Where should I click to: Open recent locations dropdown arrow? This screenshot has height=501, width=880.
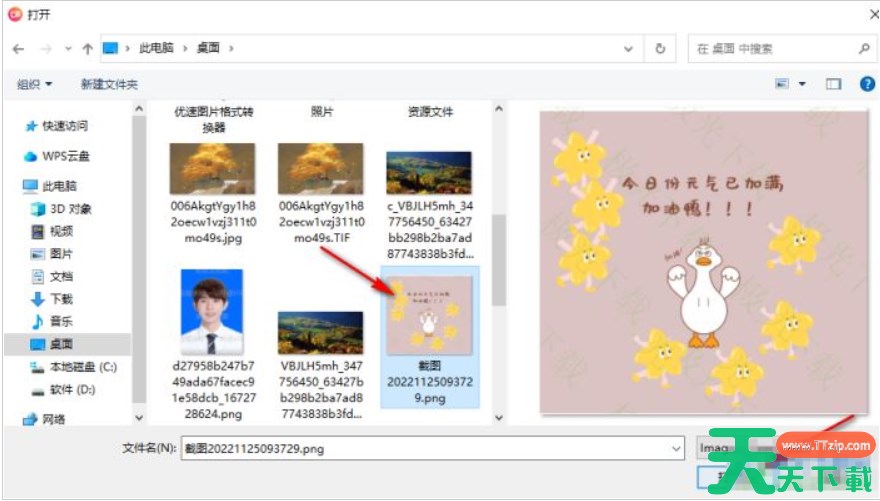68,49
